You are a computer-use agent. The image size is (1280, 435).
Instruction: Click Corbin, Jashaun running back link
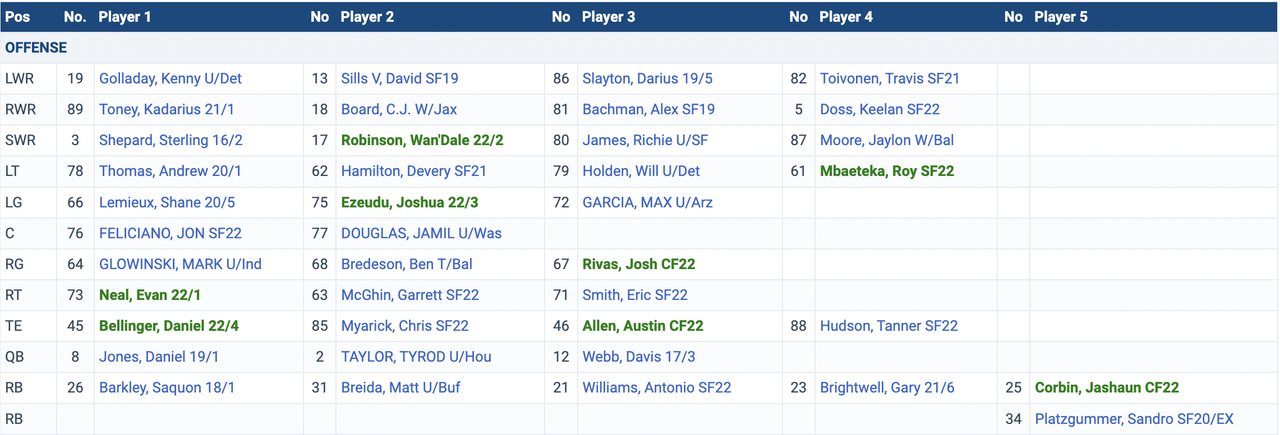pos(1106,388)
